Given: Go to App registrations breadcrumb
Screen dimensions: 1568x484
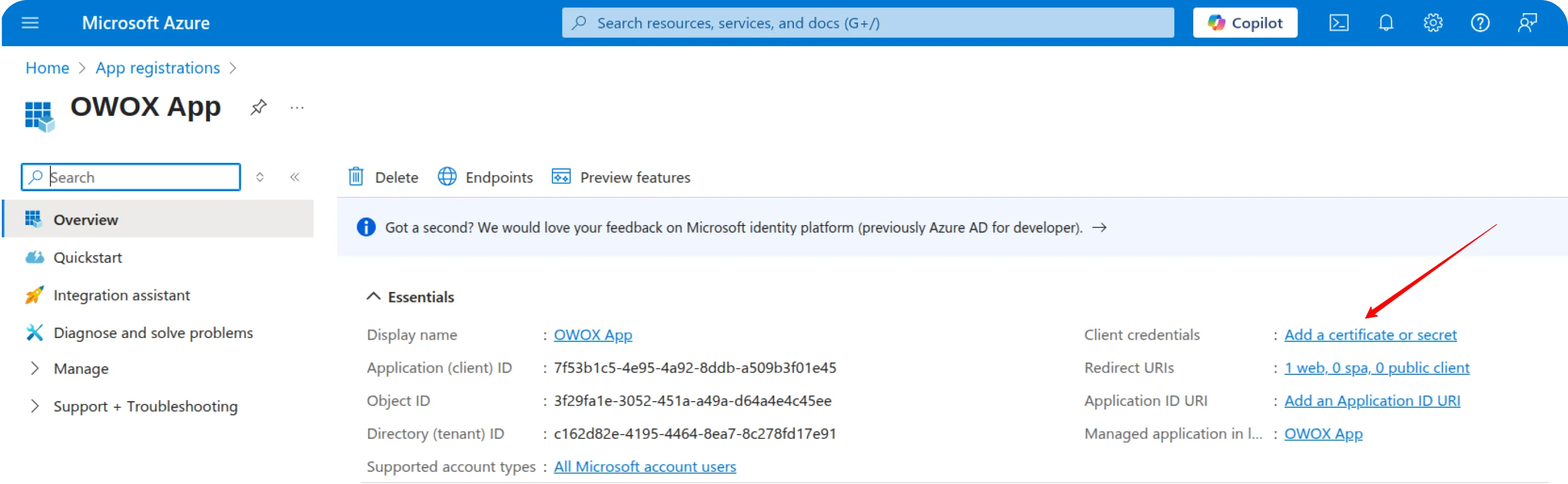Looking at the screenshot, I should click(157, 67).
